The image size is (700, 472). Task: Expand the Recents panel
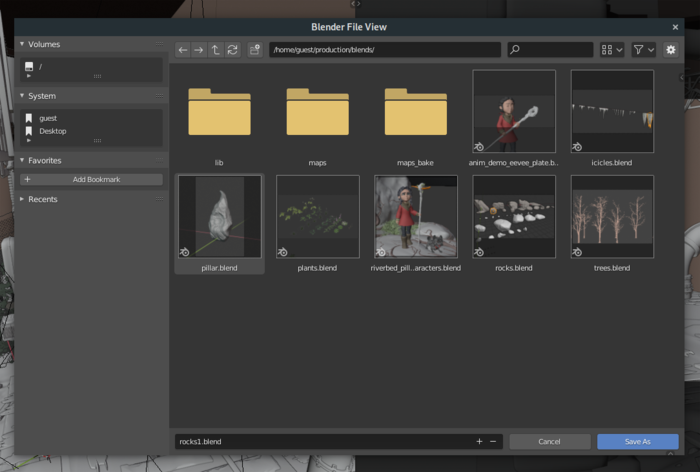(x=22, y=199)
